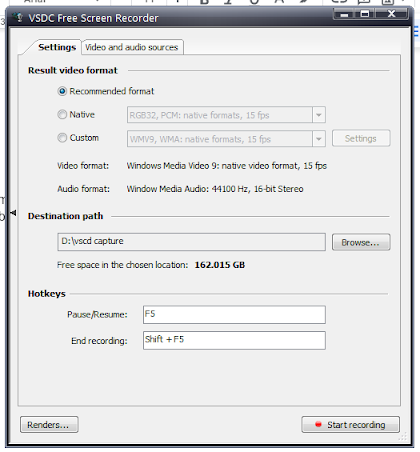Open the Renders... dialog button
420x452 pixels.
[49, 425]
